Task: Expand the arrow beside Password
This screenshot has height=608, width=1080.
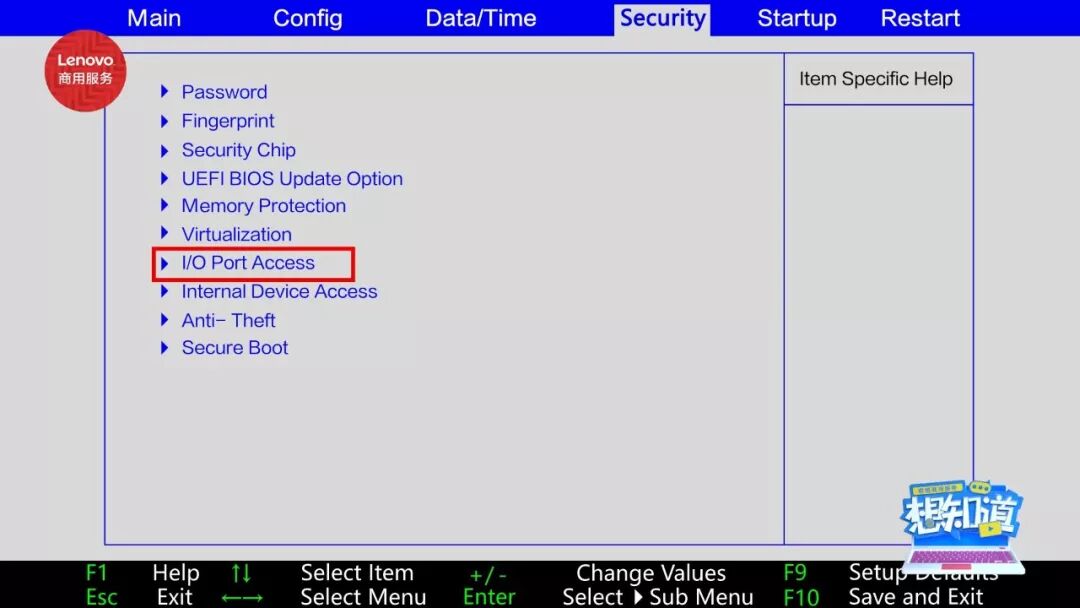Action: point(165,92)
